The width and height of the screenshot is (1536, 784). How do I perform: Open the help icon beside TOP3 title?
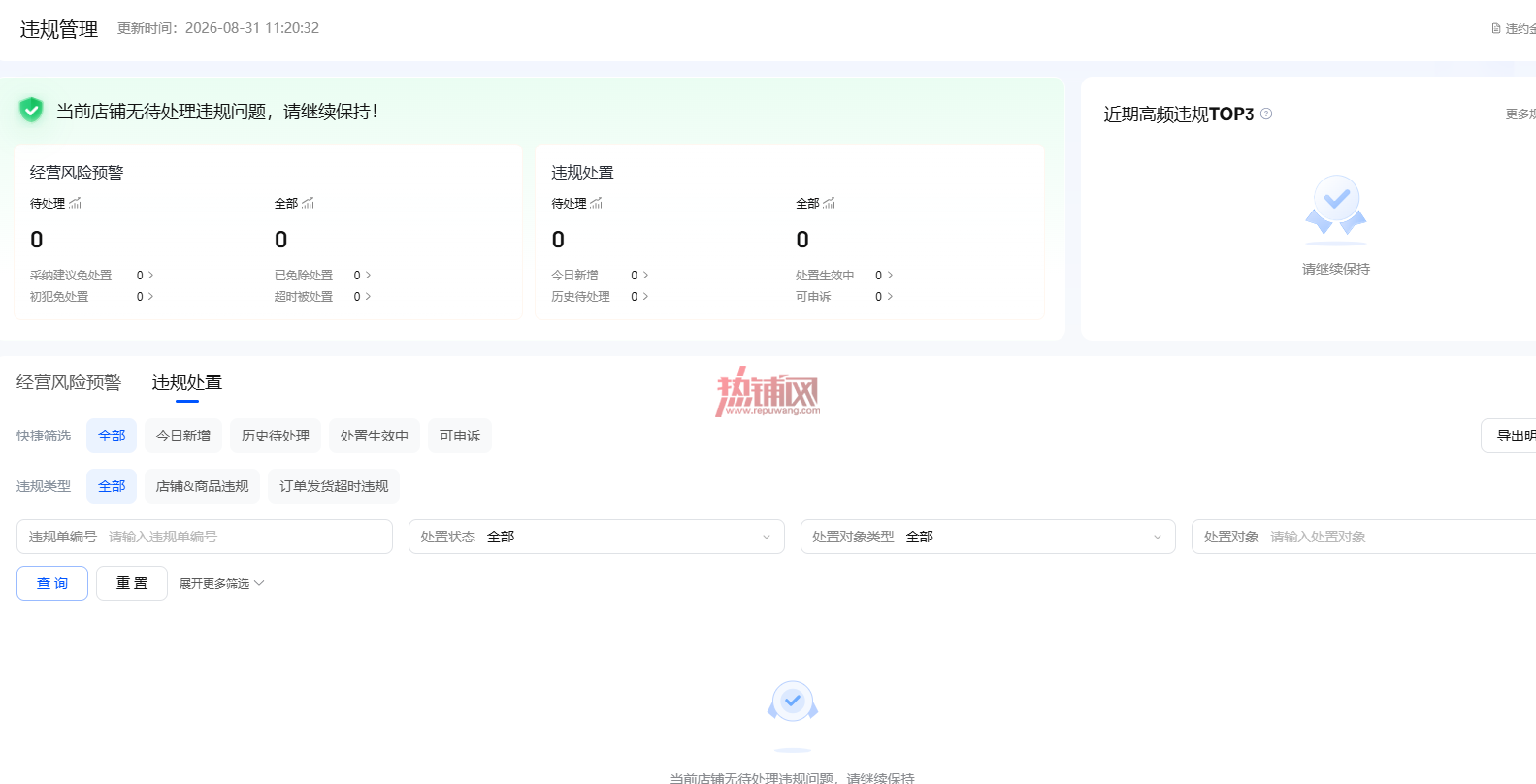[x=1266, y=114]
